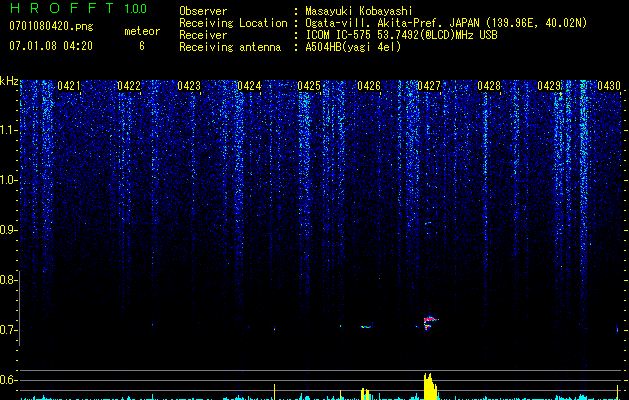Click the 0429 time marker
The width and height of the screenshot is (629, 400).
(549, 86)
